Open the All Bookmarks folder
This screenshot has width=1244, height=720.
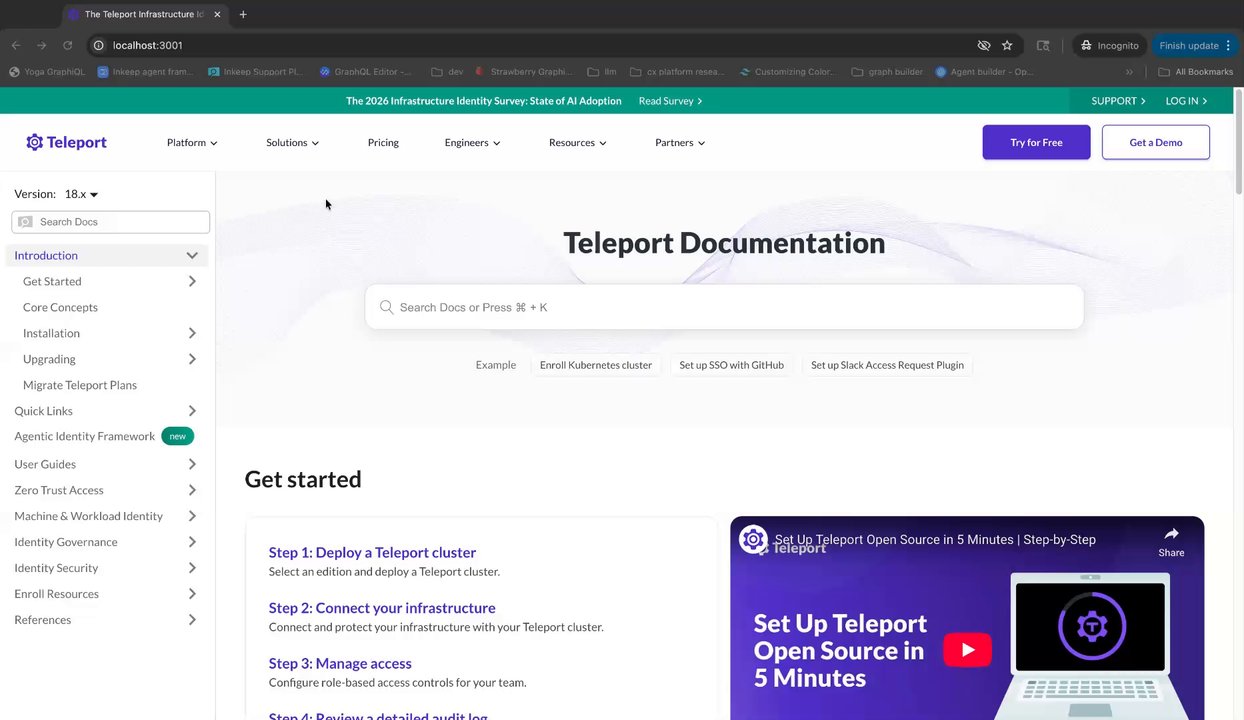tap(1195, 72)
